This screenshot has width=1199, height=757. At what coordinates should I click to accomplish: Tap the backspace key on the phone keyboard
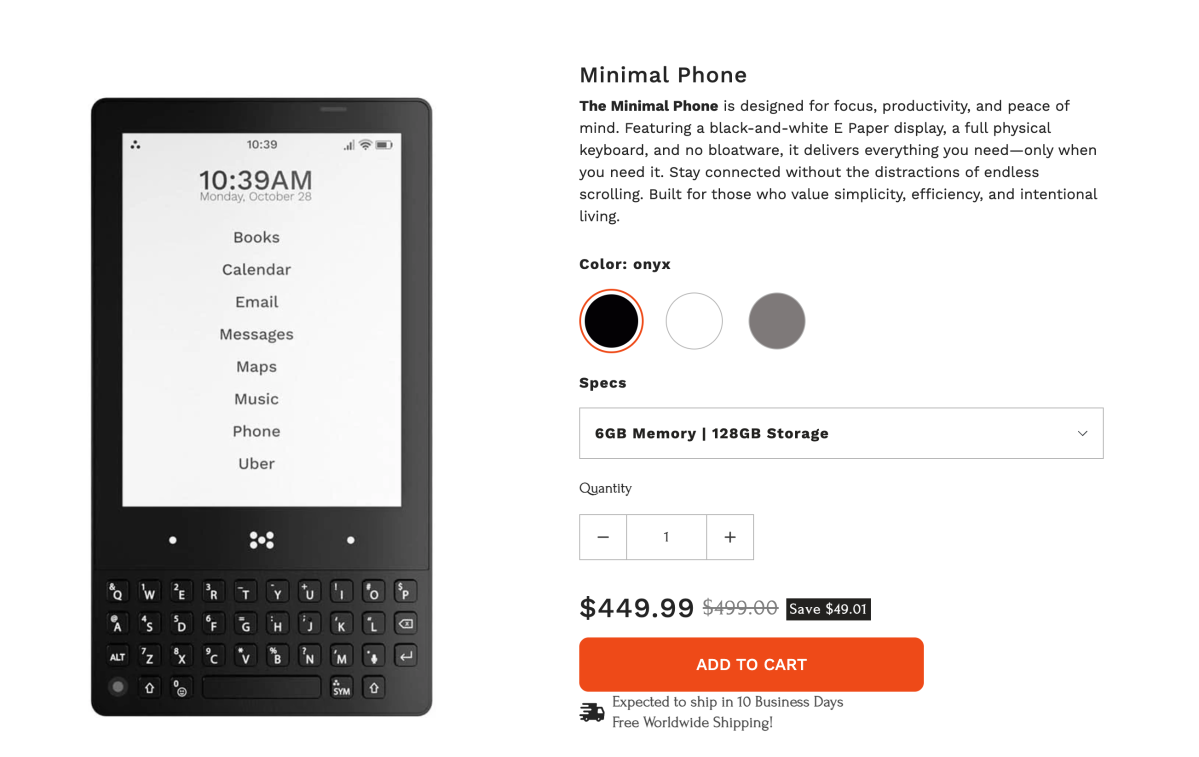[x=405, y=624]
